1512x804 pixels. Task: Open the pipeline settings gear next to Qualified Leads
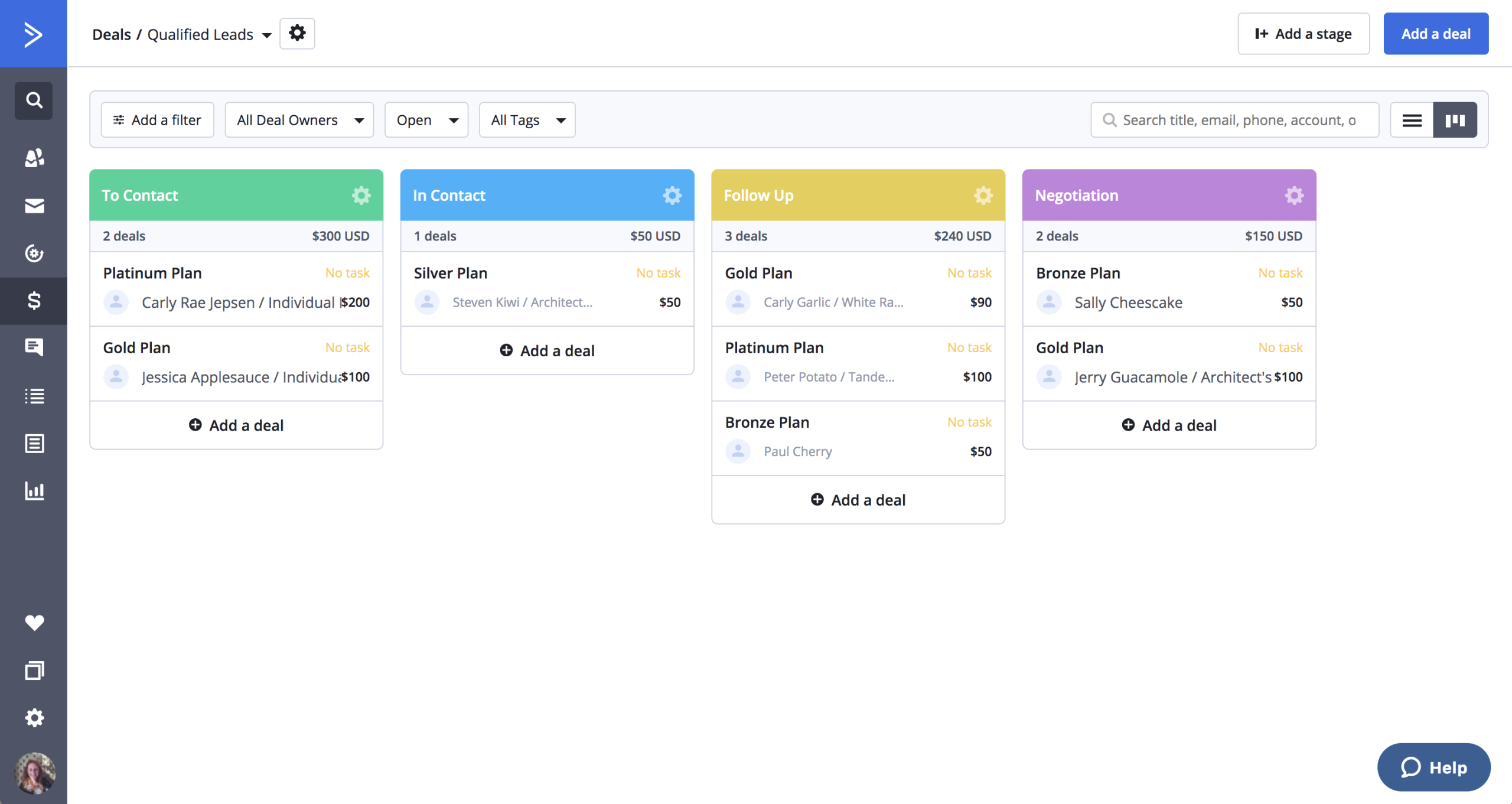[297, 34]
